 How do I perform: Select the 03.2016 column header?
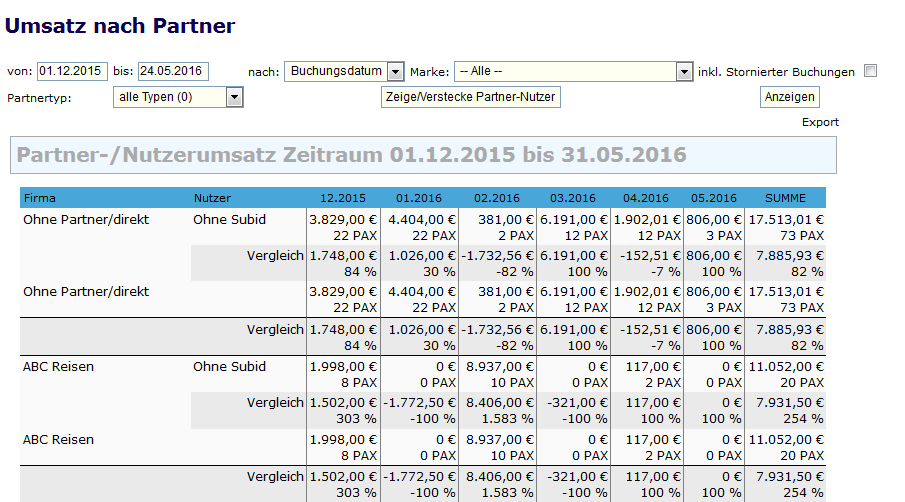click(573, 198)
